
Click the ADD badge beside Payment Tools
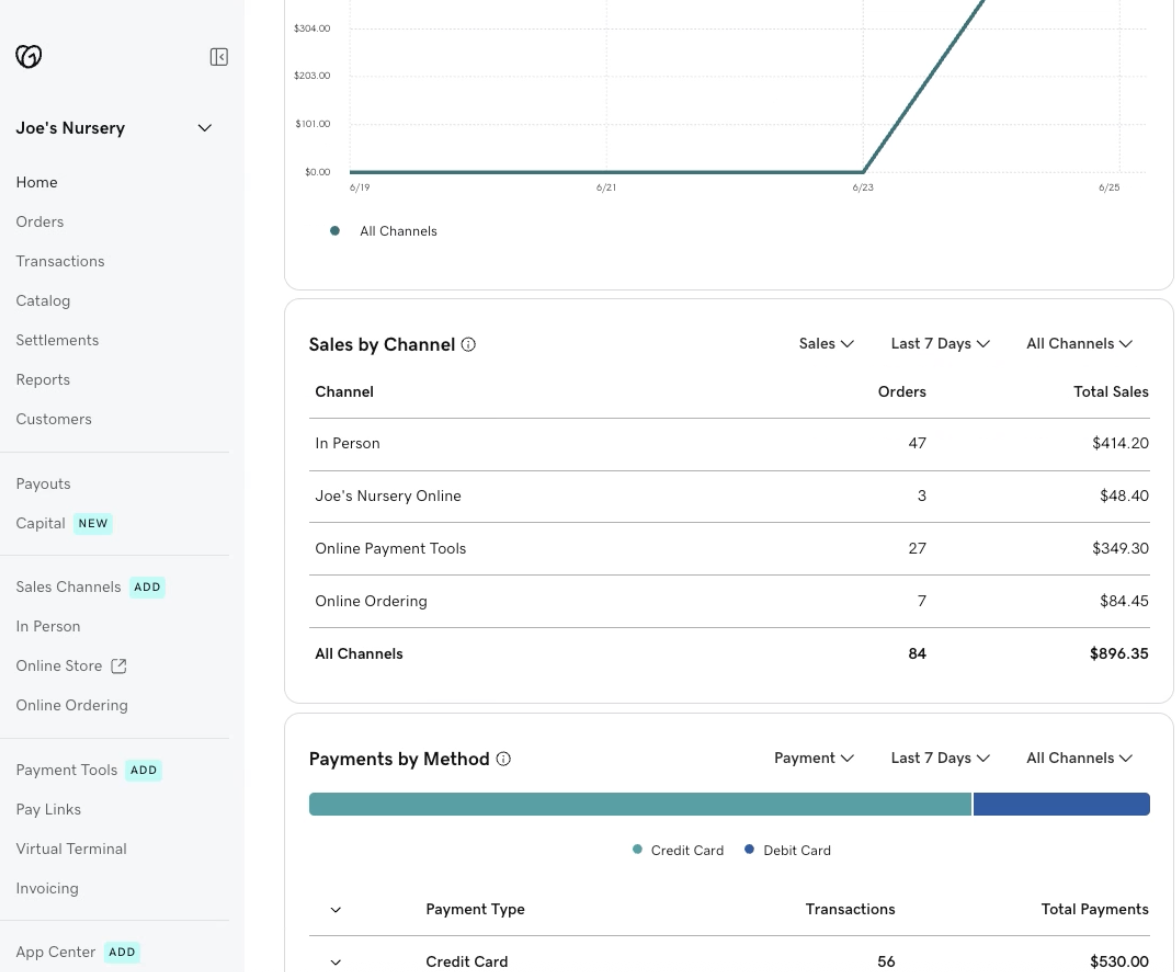tap(143, 770)
